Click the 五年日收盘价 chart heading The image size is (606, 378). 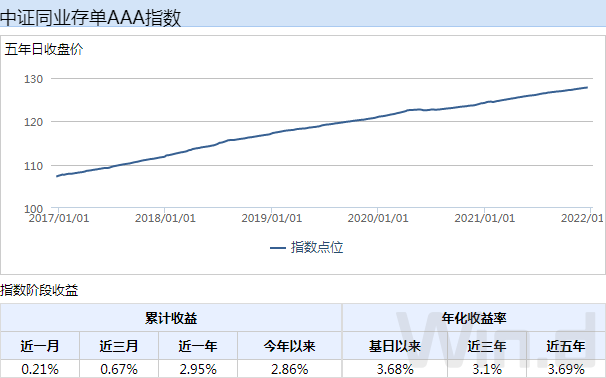coord(44,49)
